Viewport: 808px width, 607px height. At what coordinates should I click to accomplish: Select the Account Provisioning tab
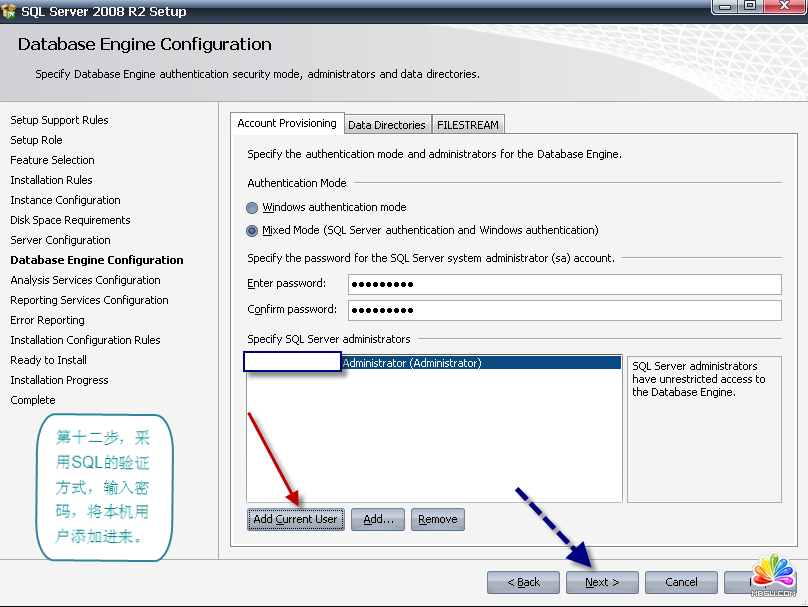287,123
